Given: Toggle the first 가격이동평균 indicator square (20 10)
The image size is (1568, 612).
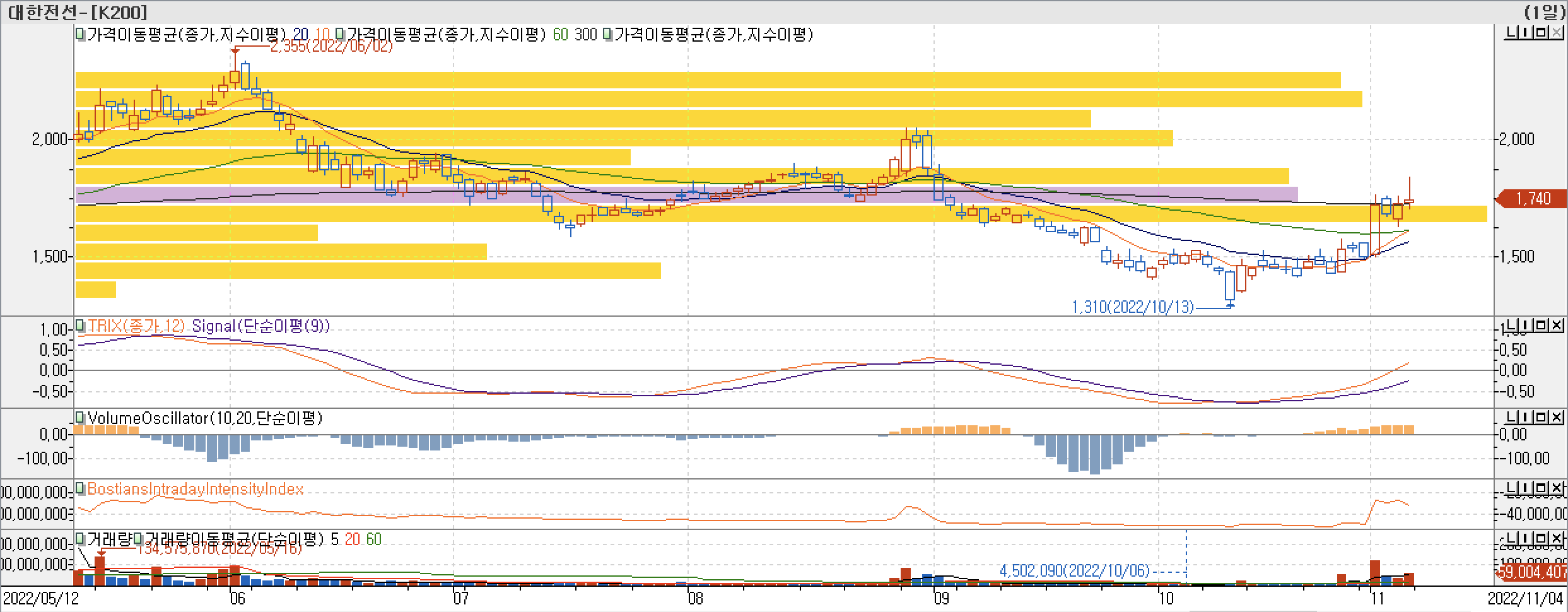Looking at the screenshot, I should pos(80,35).
